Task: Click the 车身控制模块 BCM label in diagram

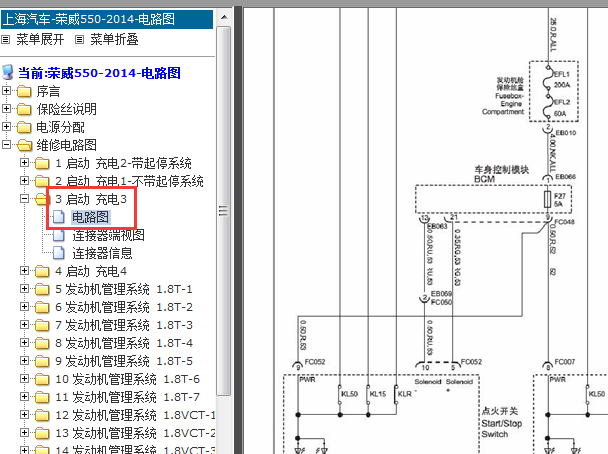Action: tap(501, 174)
